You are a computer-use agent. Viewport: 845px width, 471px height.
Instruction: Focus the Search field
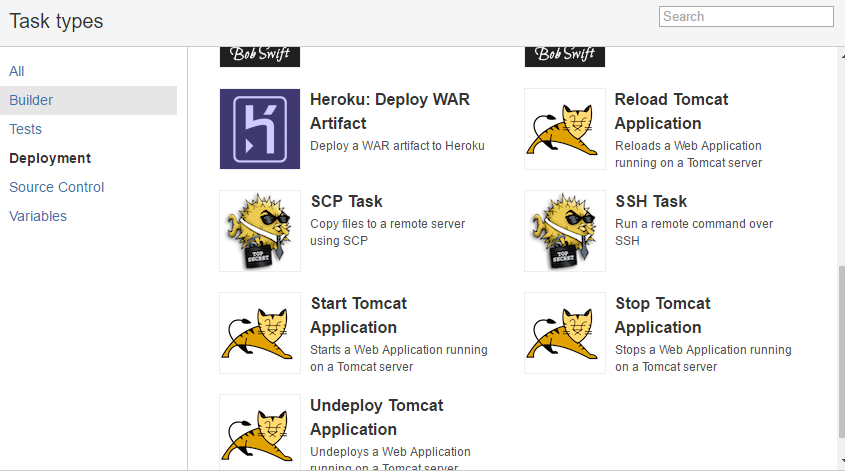pos(746,17)
